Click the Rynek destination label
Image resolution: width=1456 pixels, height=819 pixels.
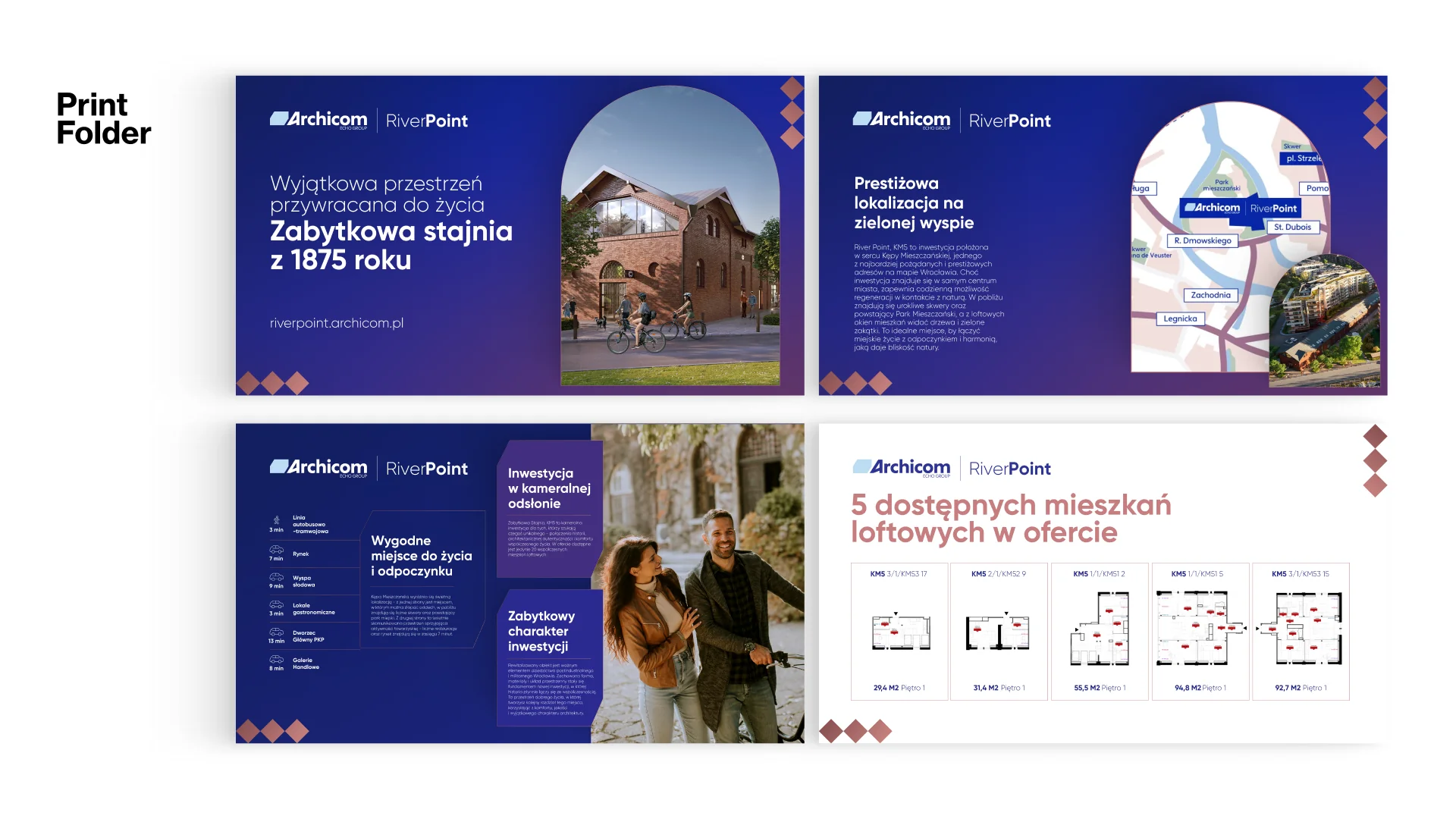tap(301, 554)
